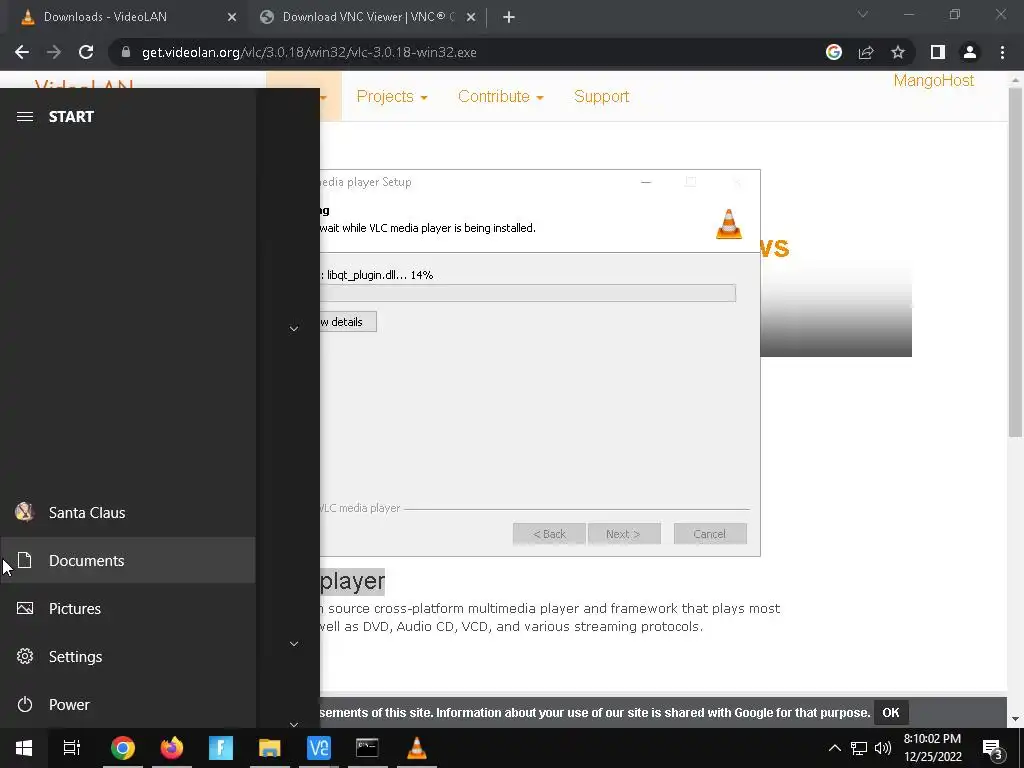
Task: Open the notification center icon
Action: 993,748
